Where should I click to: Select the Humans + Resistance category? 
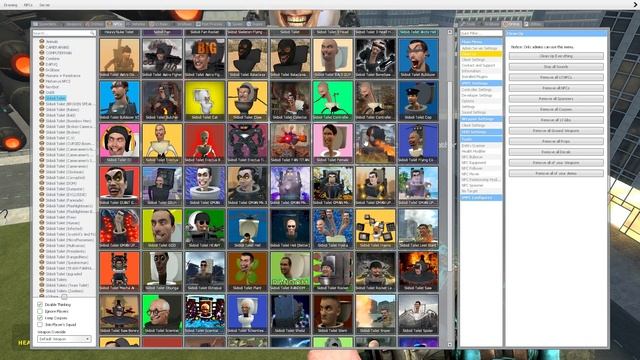(x=63, y=76)
